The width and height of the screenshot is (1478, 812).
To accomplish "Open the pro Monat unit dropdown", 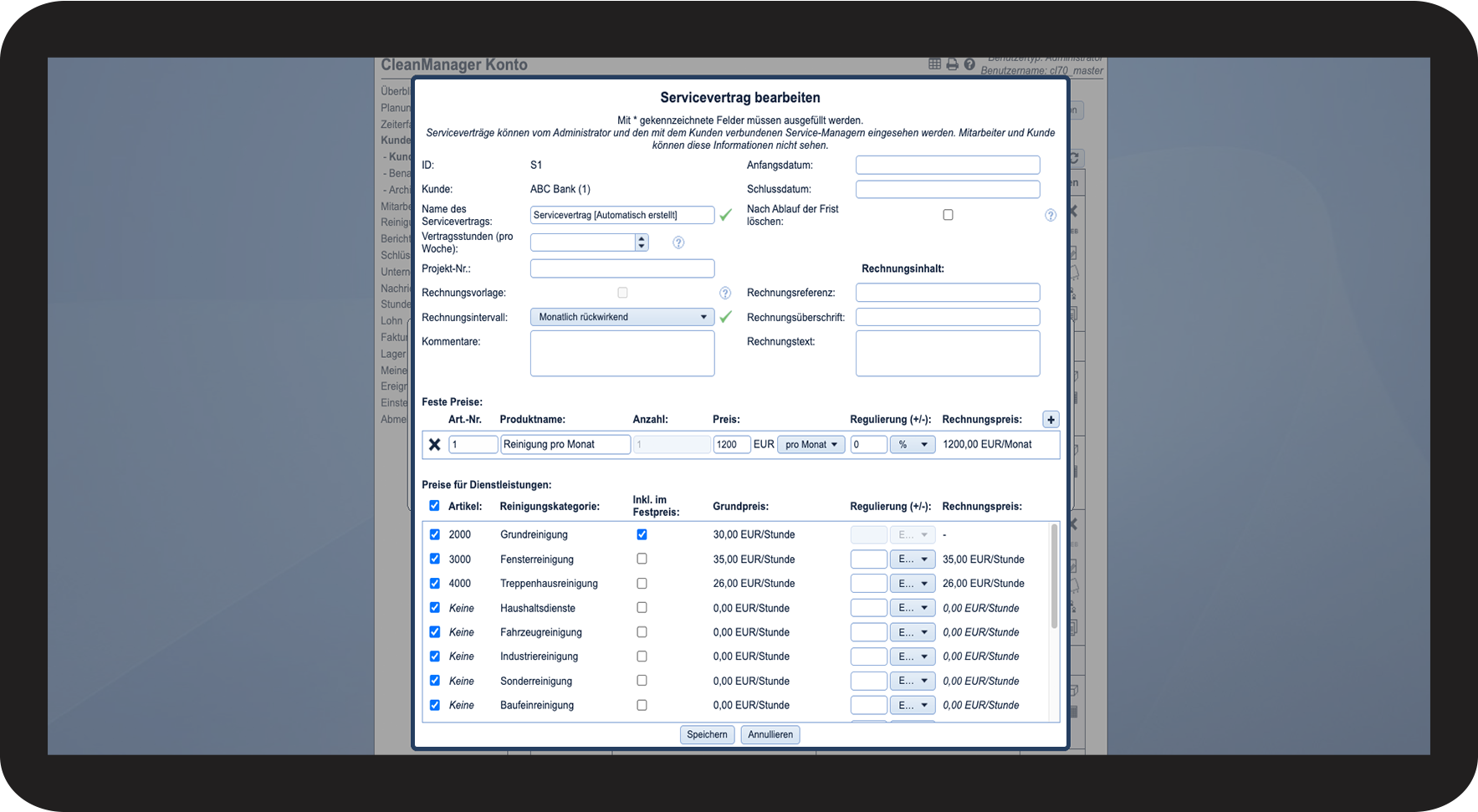I will click(811, 445).
